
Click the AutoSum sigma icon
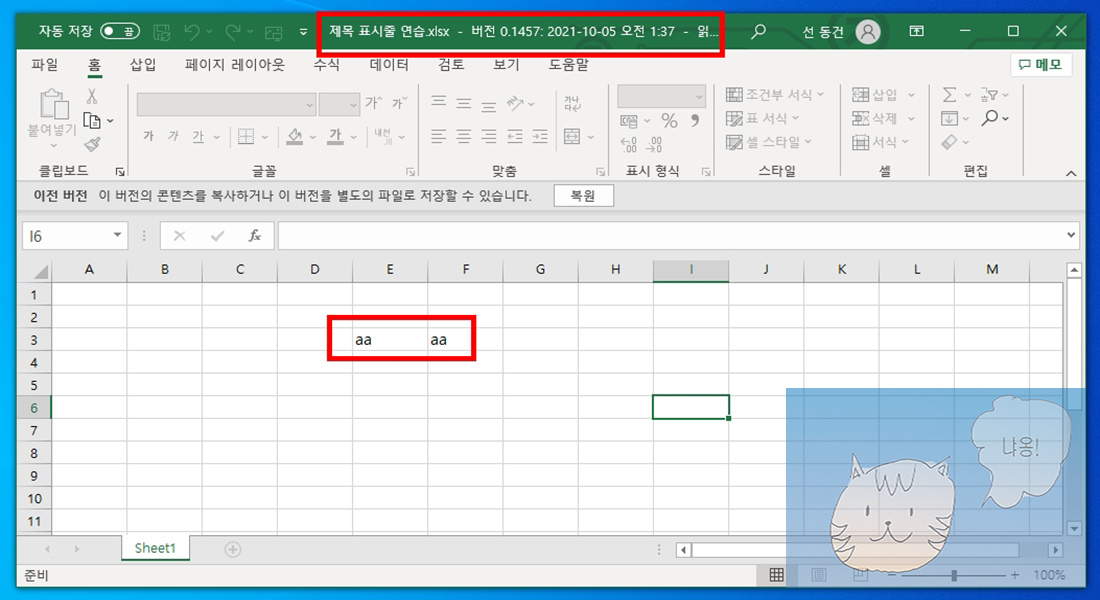[949, 94]
